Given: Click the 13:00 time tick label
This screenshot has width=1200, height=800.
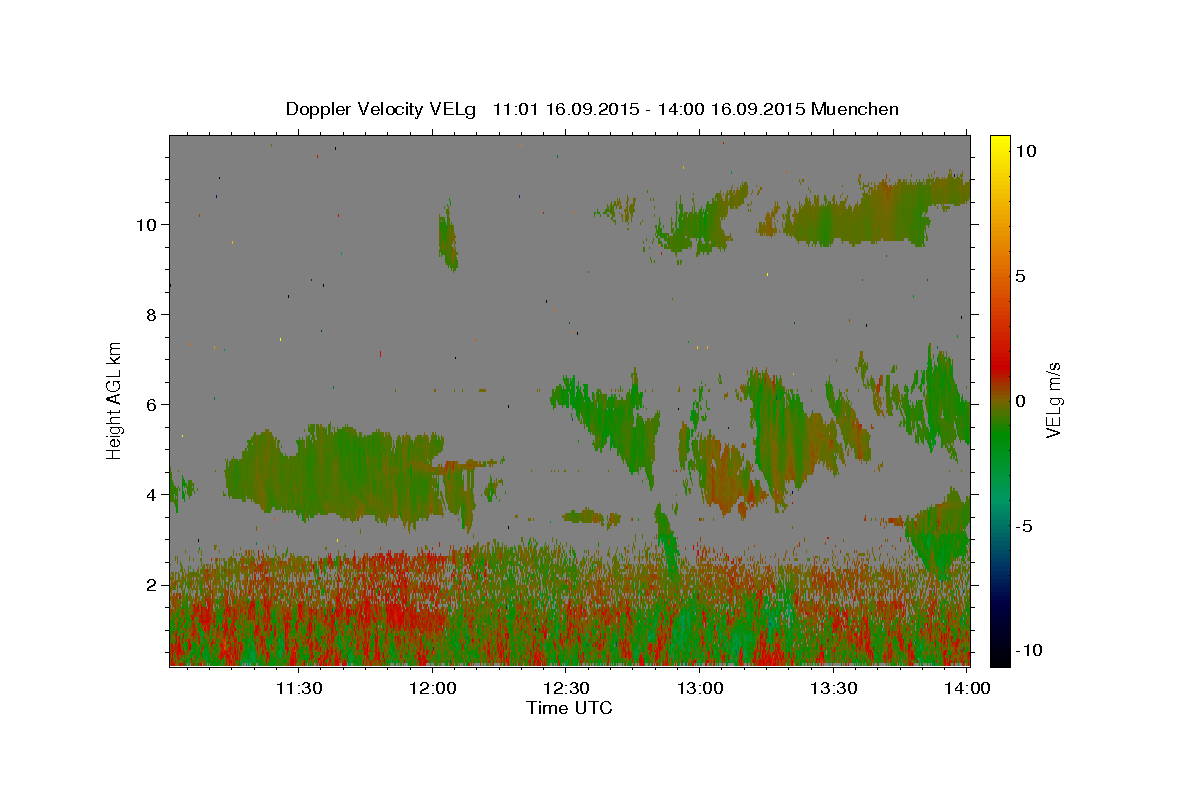Looking at the screenshot, I should 700,688.
